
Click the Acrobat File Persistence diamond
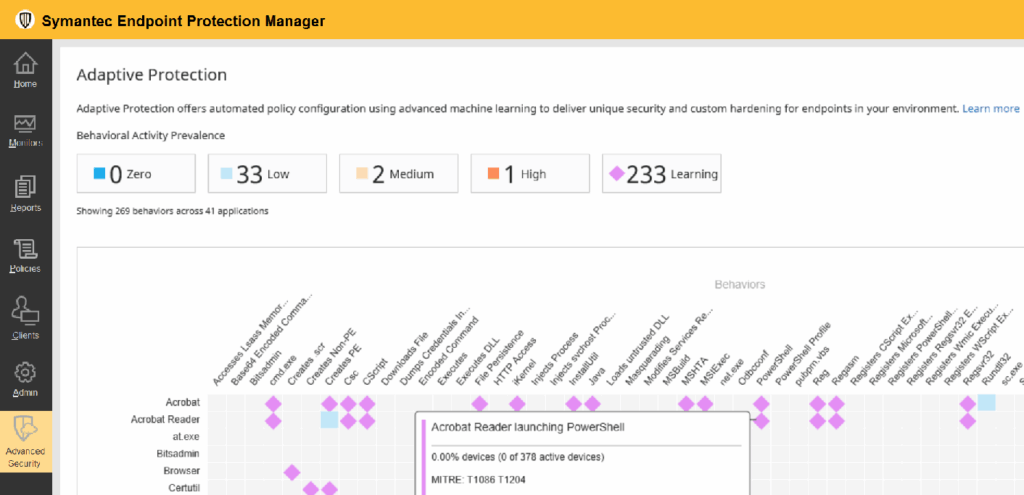pyautogui.click(x=479, y=404)
